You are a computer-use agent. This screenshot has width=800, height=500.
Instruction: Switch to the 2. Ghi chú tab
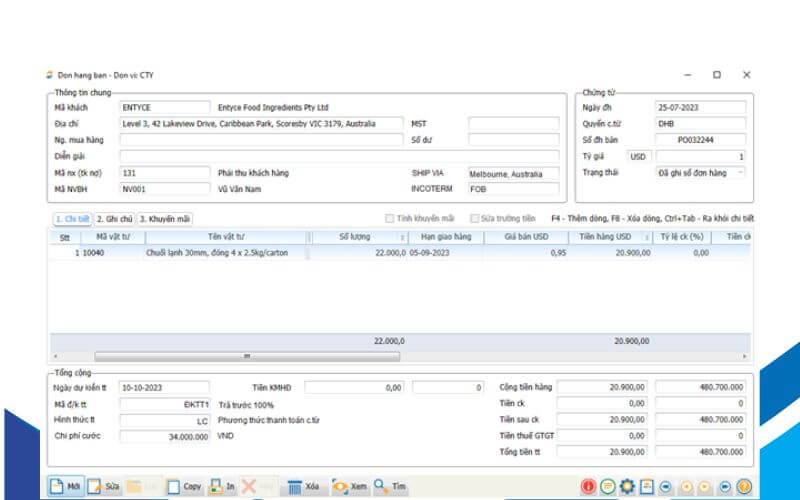[x=114, y=218]
